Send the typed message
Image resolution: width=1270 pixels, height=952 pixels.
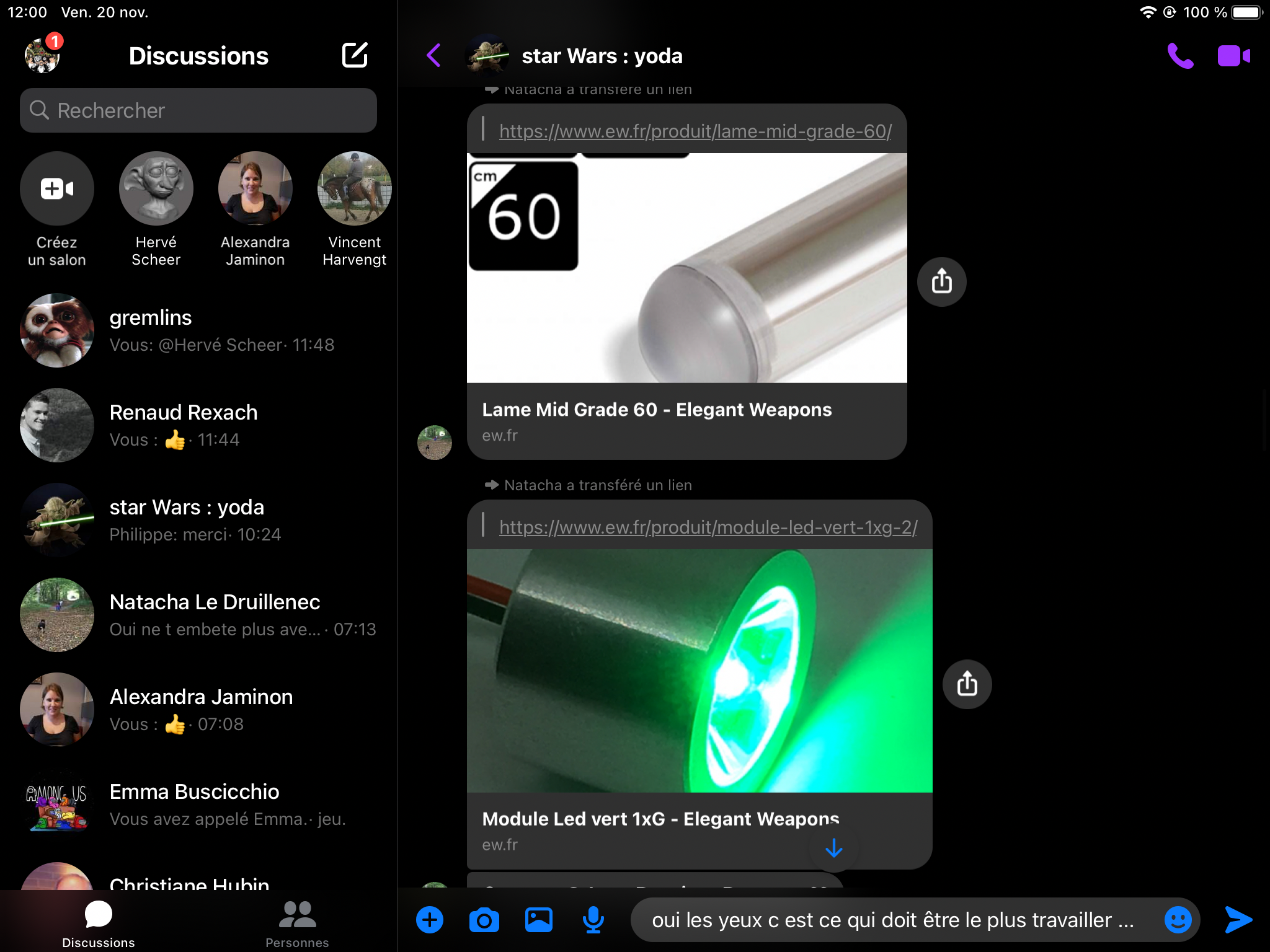click(x=1238, y=920)
